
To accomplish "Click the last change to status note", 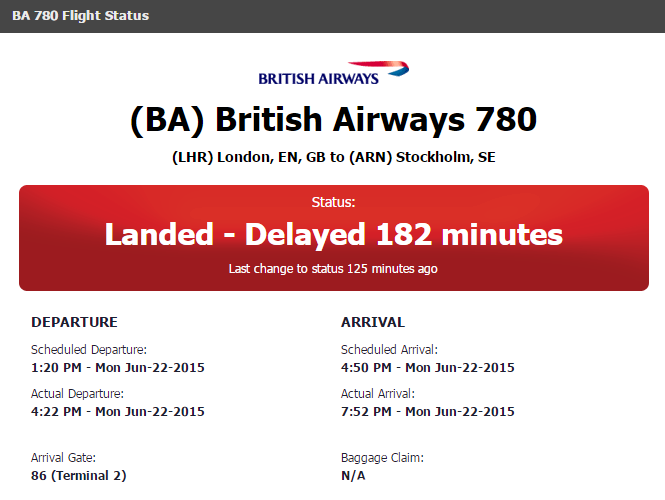I will click(333, 269).
